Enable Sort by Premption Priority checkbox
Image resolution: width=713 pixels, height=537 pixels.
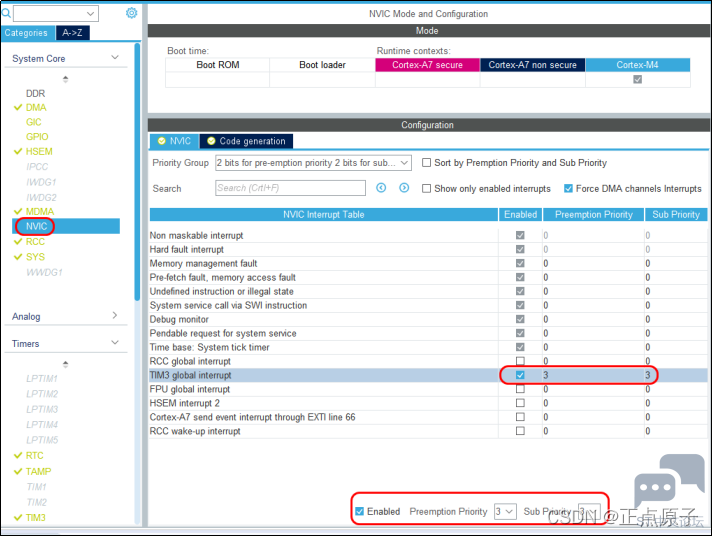point(426,162)
